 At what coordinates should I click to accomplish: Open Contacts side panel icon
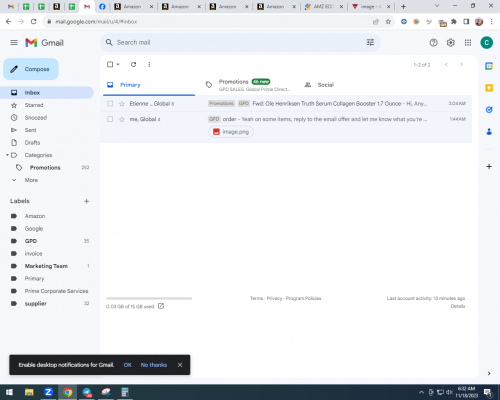click(489, 132)
